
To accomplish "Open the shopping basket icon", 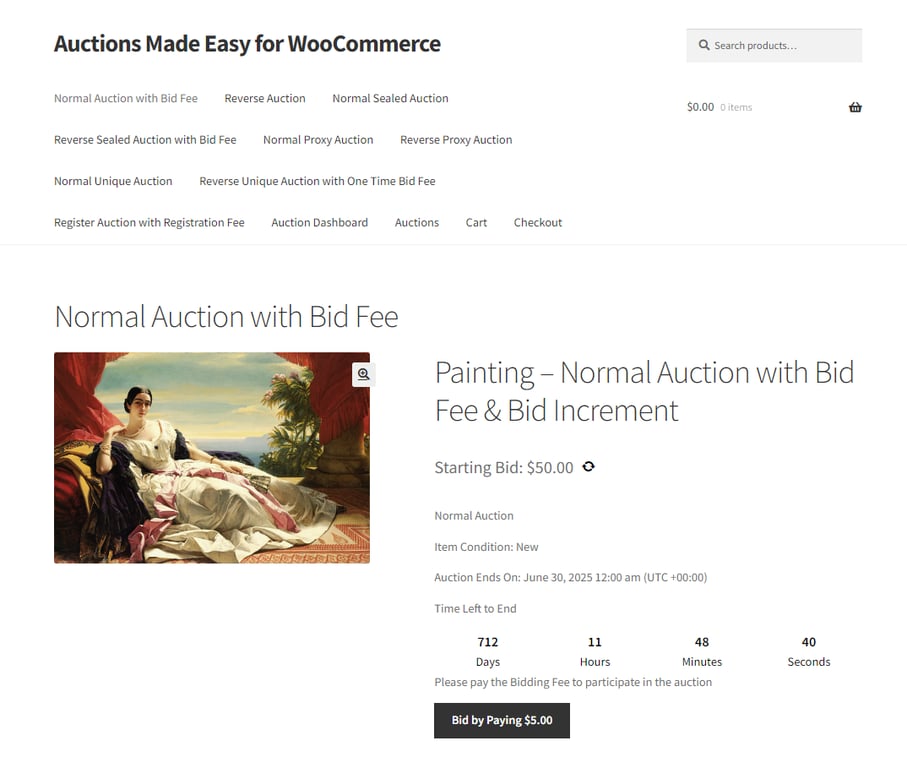I will (855, 107).
